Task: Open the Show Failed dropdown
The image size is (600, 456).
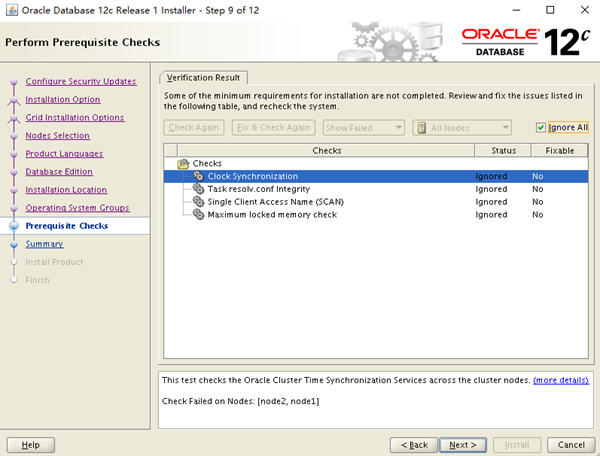Action: [x=364, y=128]
